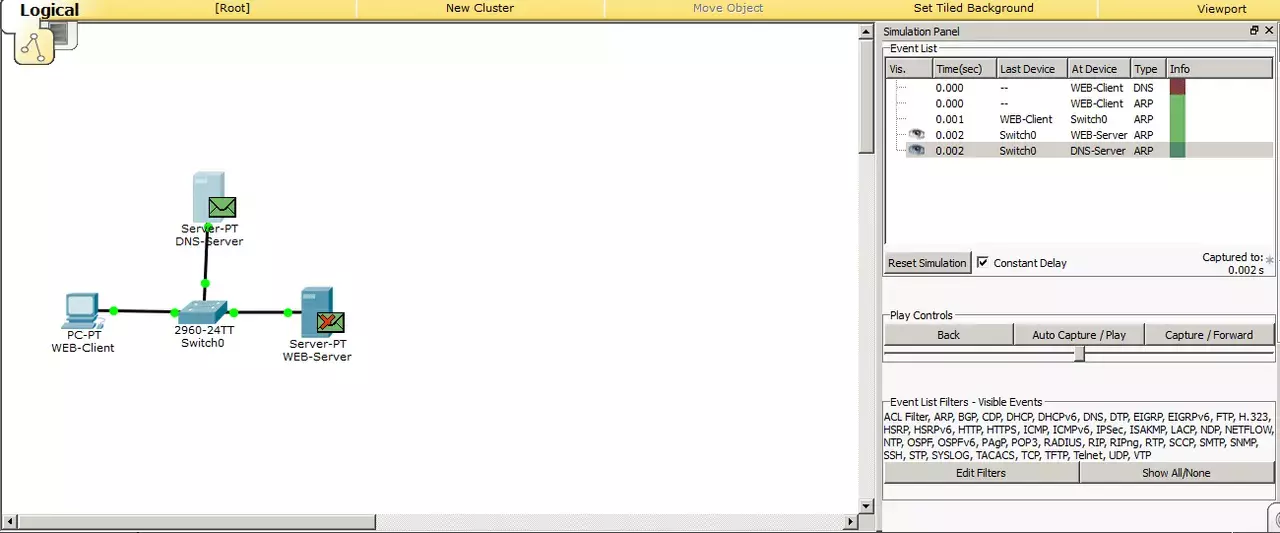Click the WEB-Server device label

pos(317,356)
